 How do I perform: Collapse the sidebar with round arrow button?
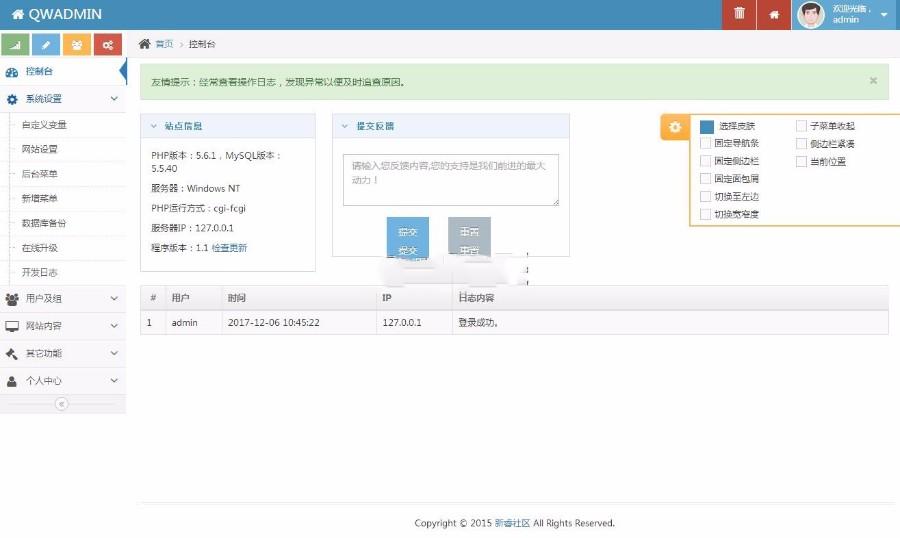[61, 404]
